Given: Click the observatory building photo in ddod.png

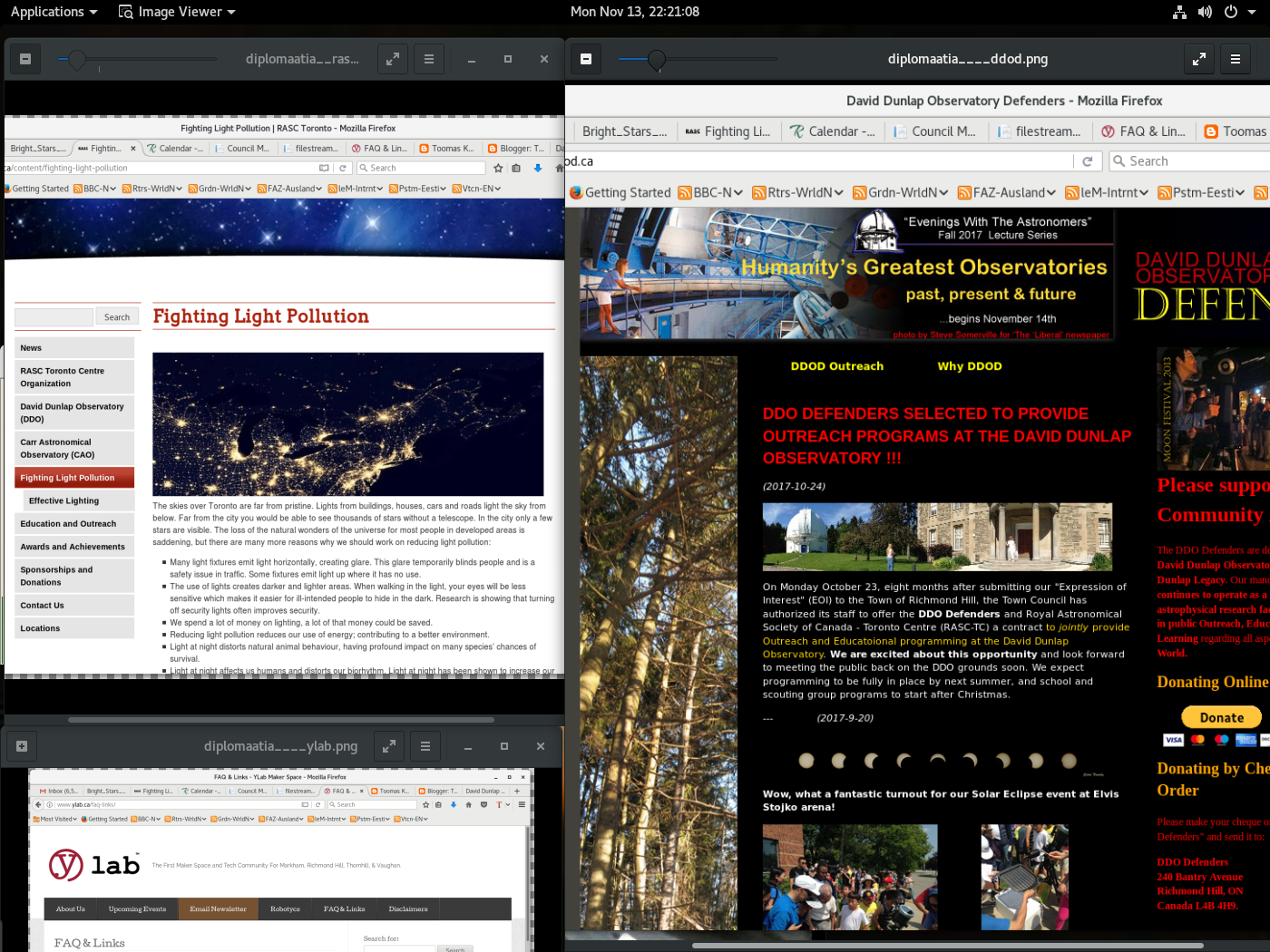Looking at the screenshot, I should (x=937, y=537).
